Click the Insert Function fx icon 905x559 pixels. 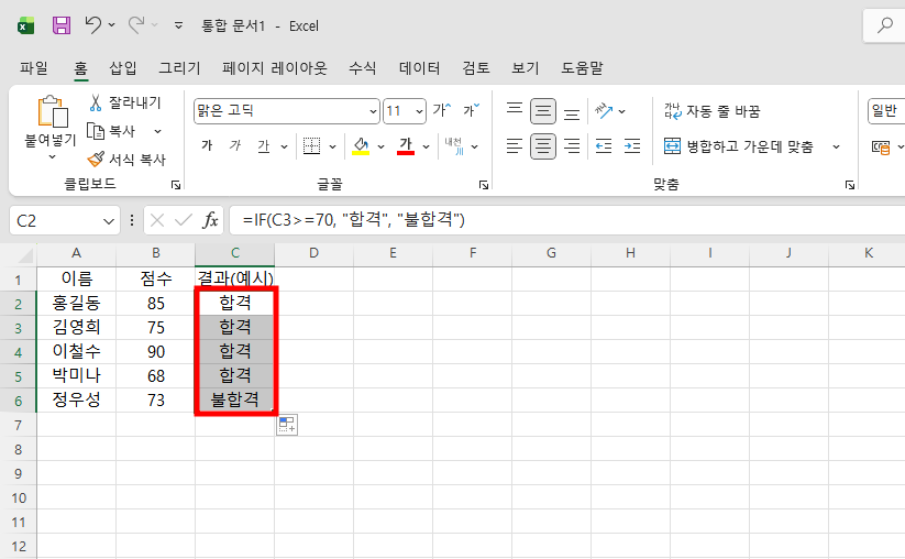[211, 220]
